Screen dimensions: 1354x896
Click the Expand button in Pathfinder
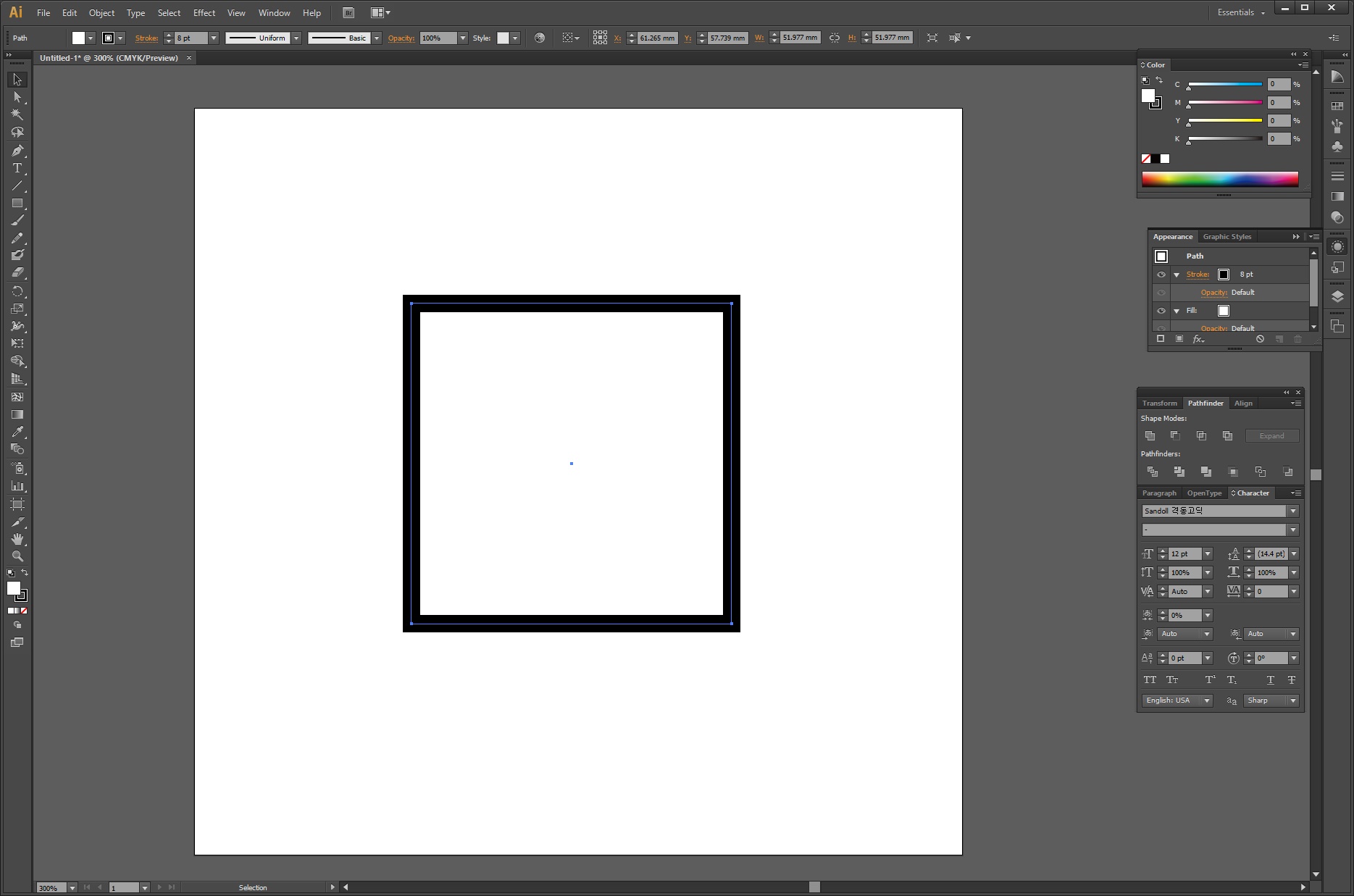coord(1271,436)
